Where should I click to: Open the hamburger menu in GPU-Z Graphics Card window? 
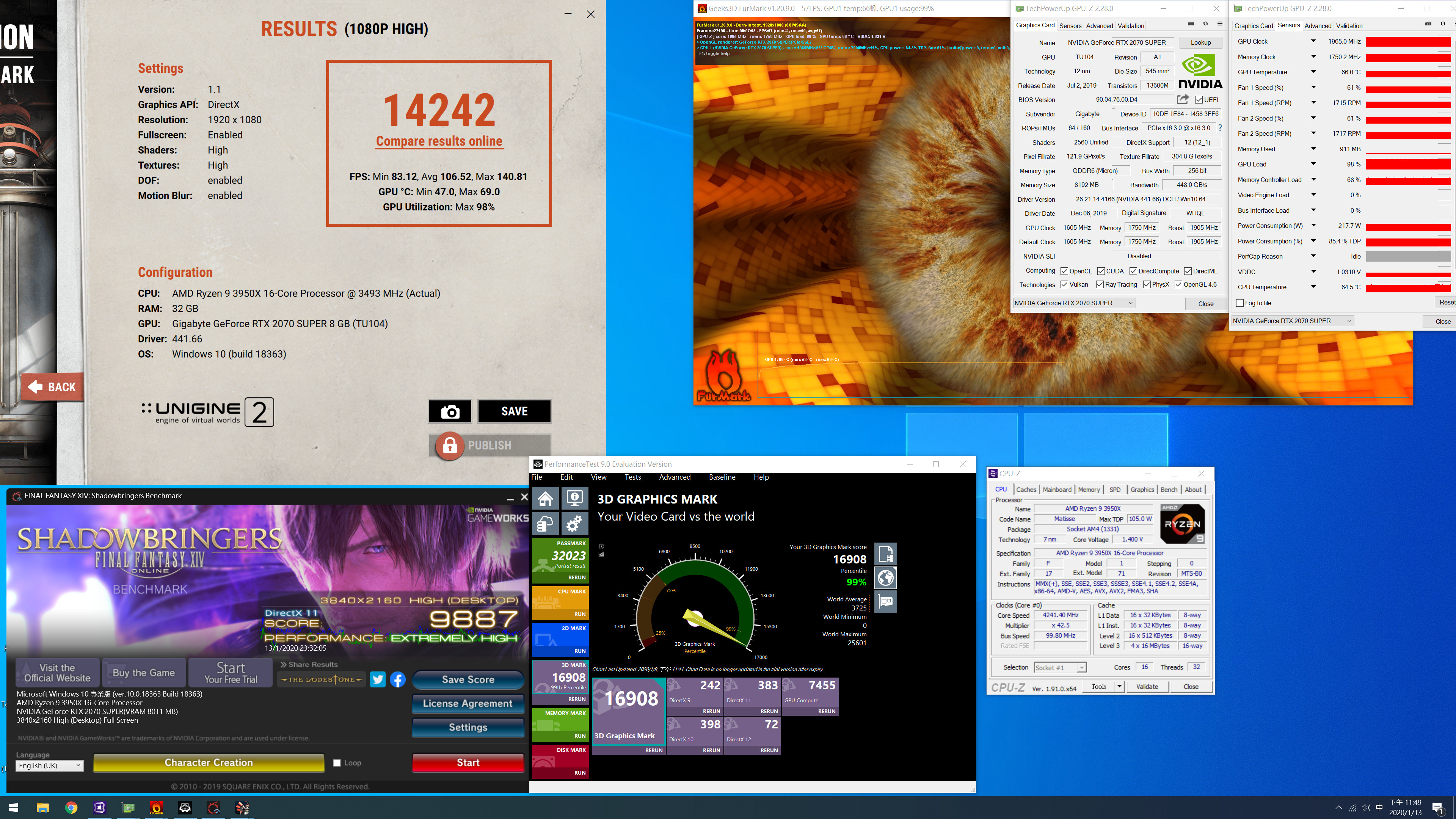[1220, 24]
